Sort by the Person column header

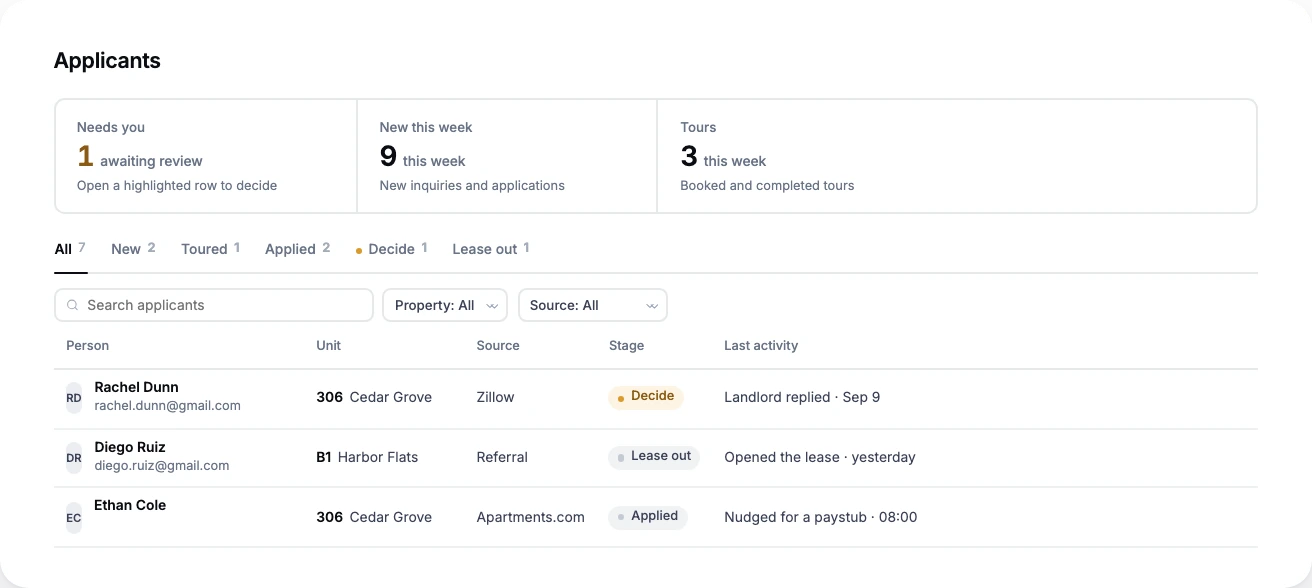click(88, 345)
